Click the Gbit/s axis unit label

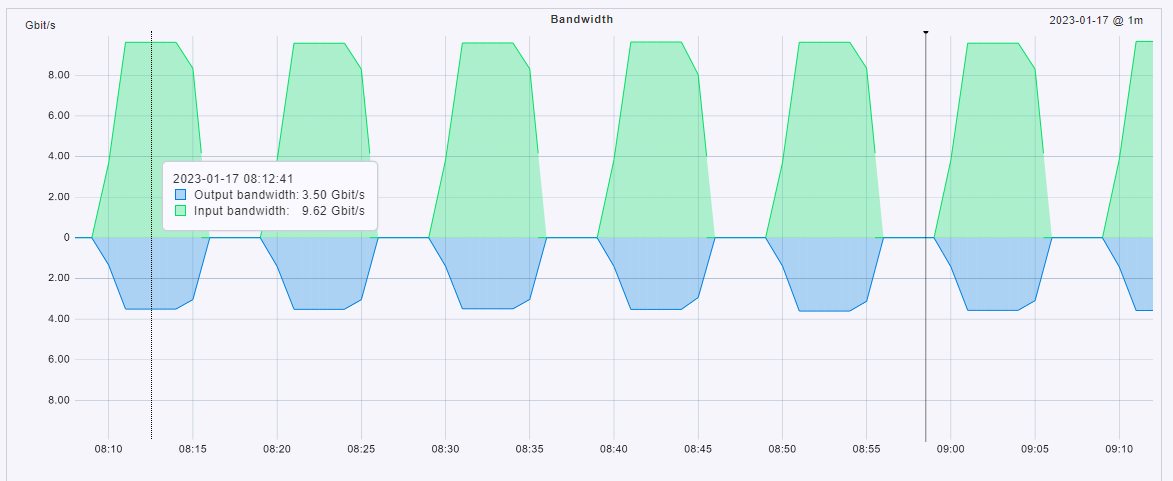(x=40, y=25)
